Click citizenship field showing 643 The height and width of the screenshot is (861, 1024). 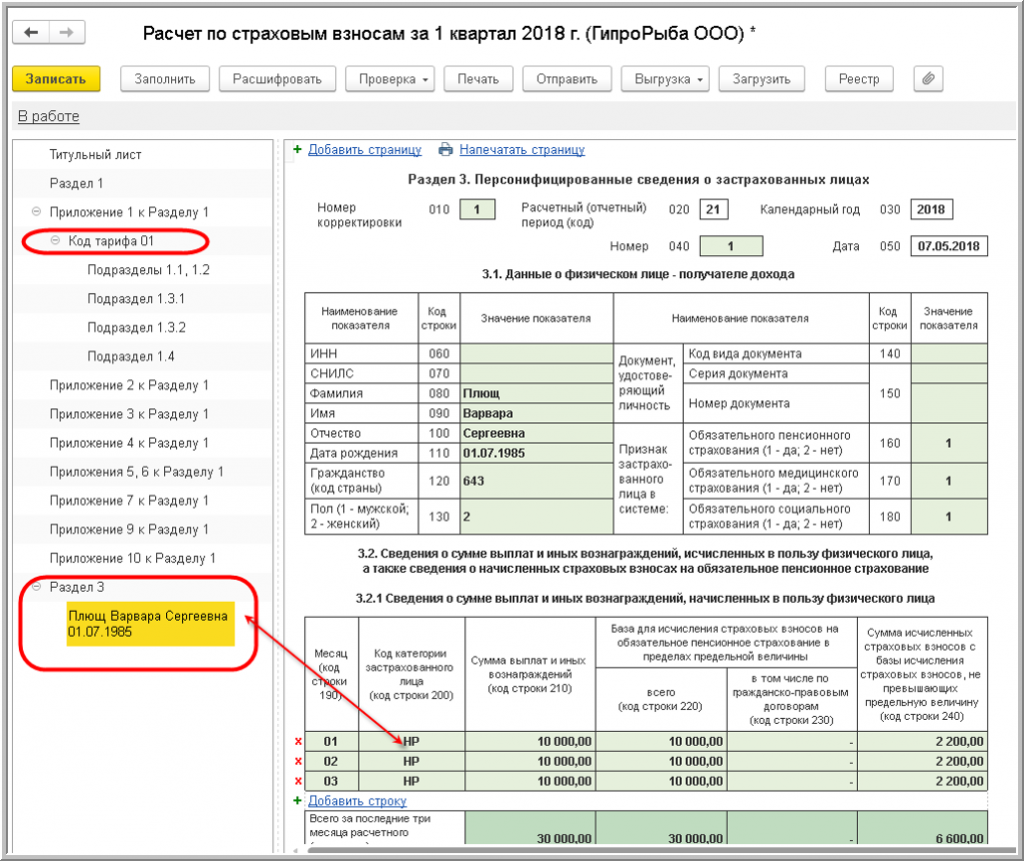pyautogui.click(x=537, y=481)
